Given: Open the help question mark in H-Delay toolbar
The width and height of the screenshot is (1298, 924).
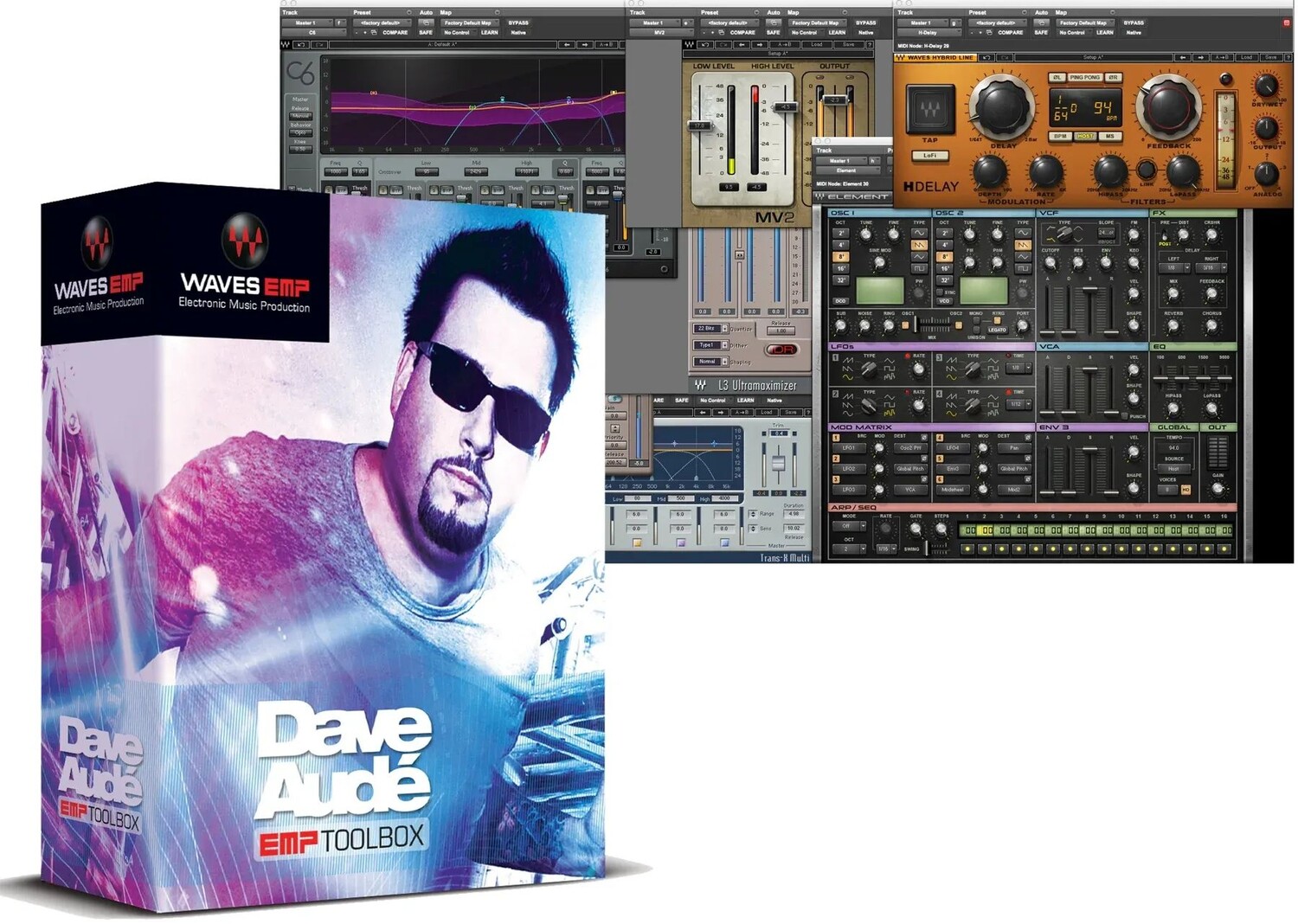Looking at the screenshot, I should [x=1288, y=57].
